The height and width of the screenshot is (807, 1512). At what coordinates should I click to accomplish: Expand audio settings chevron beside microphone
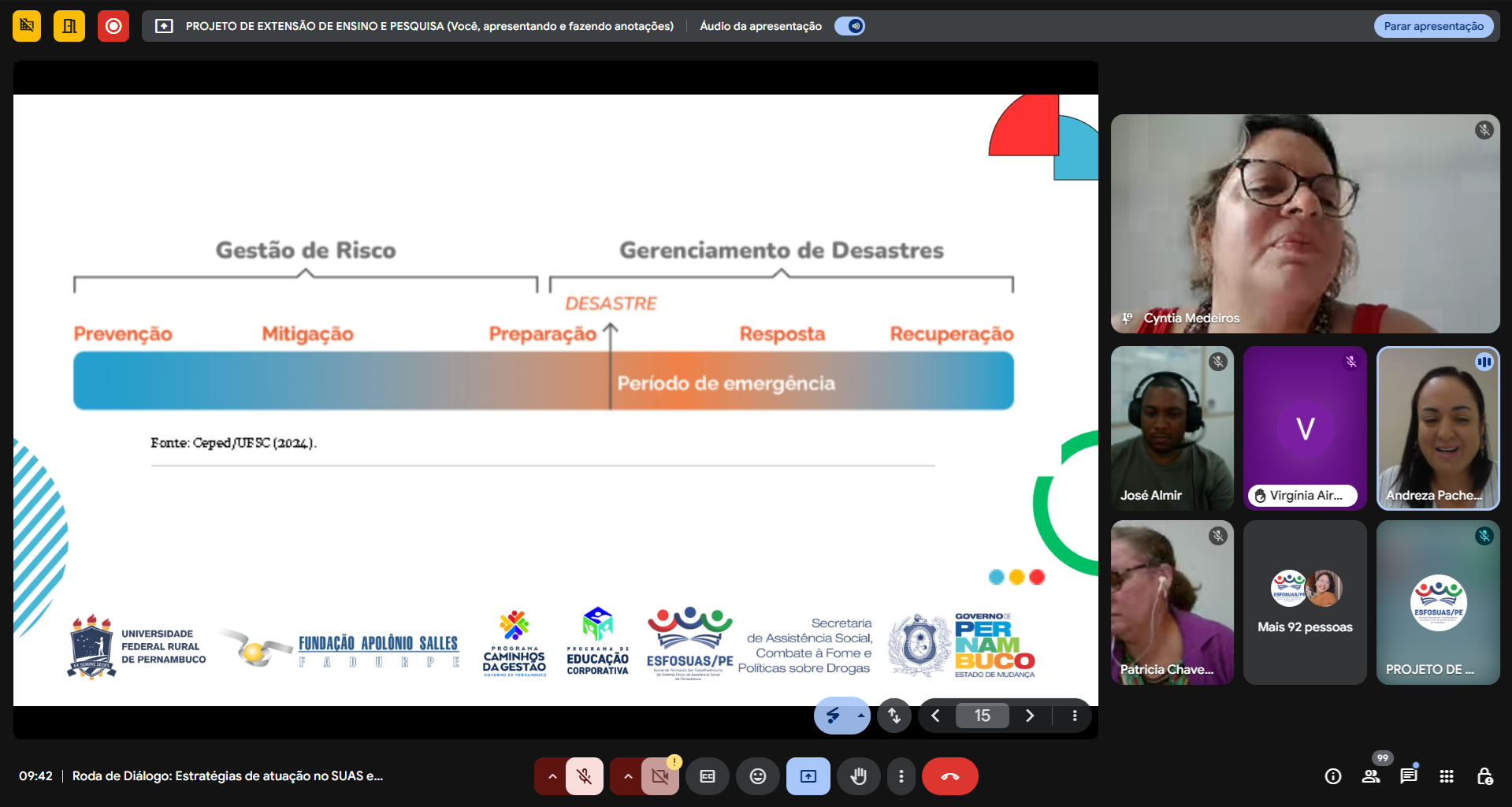[552, 776]
